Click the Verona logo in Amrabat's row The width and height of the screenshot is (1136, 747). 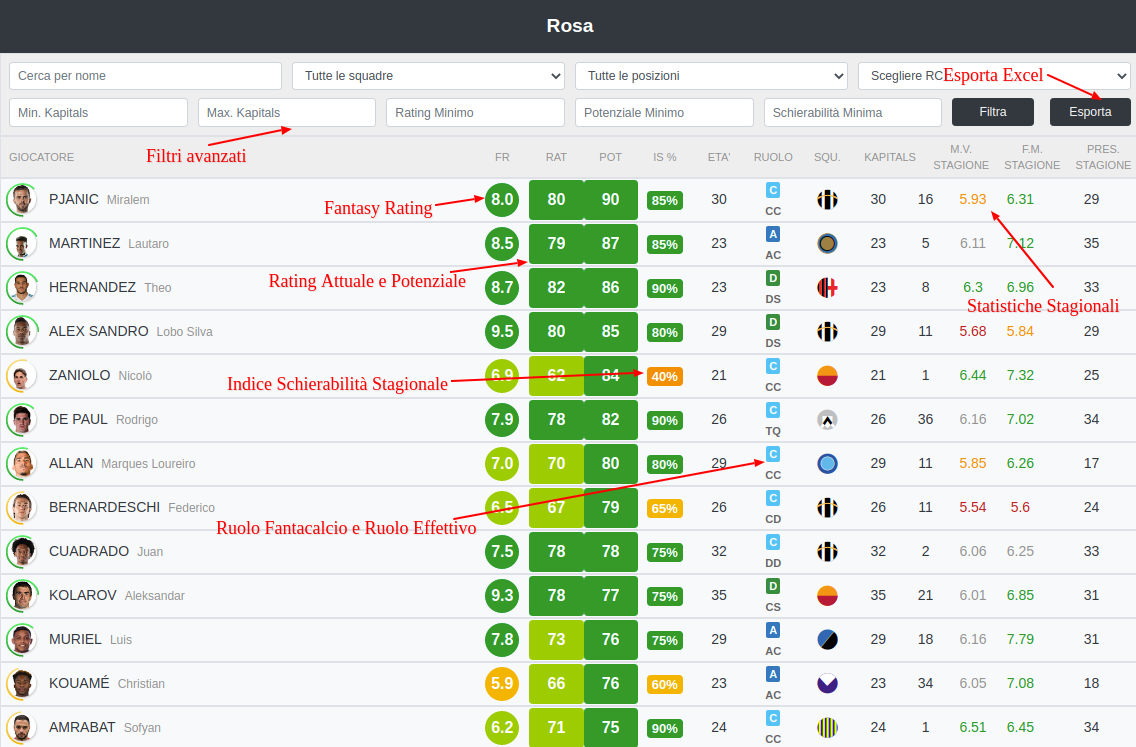coord(827,728)
